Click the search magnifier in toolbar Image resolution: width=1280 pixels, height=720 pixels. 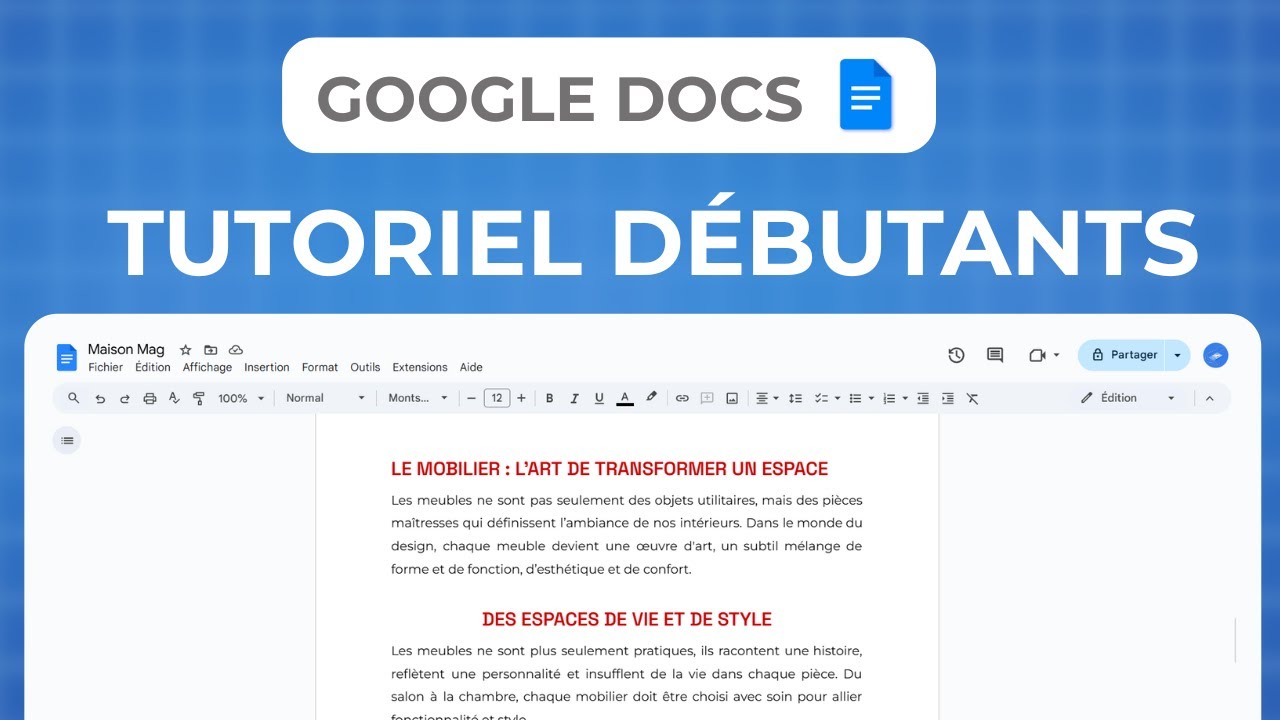click(74, 398)
